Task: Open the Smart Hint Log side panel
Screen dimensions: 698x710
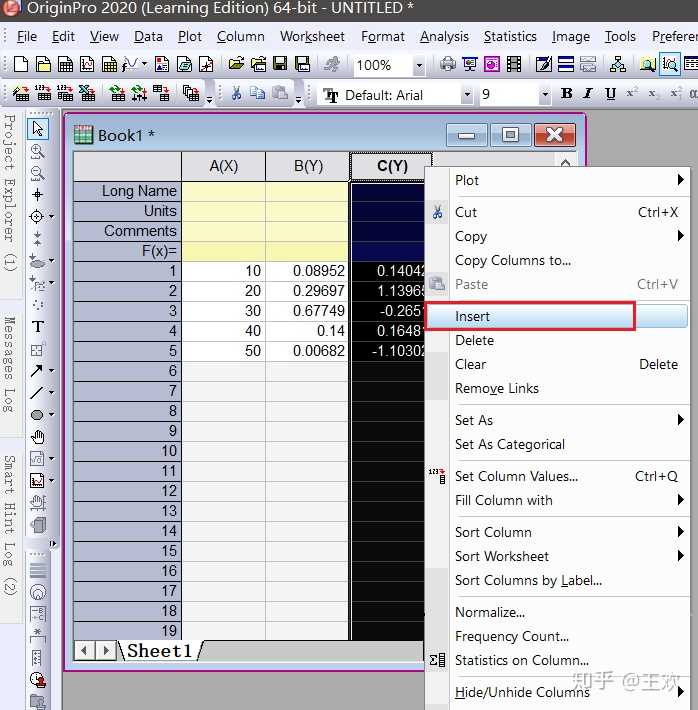Action: (10, 524)
